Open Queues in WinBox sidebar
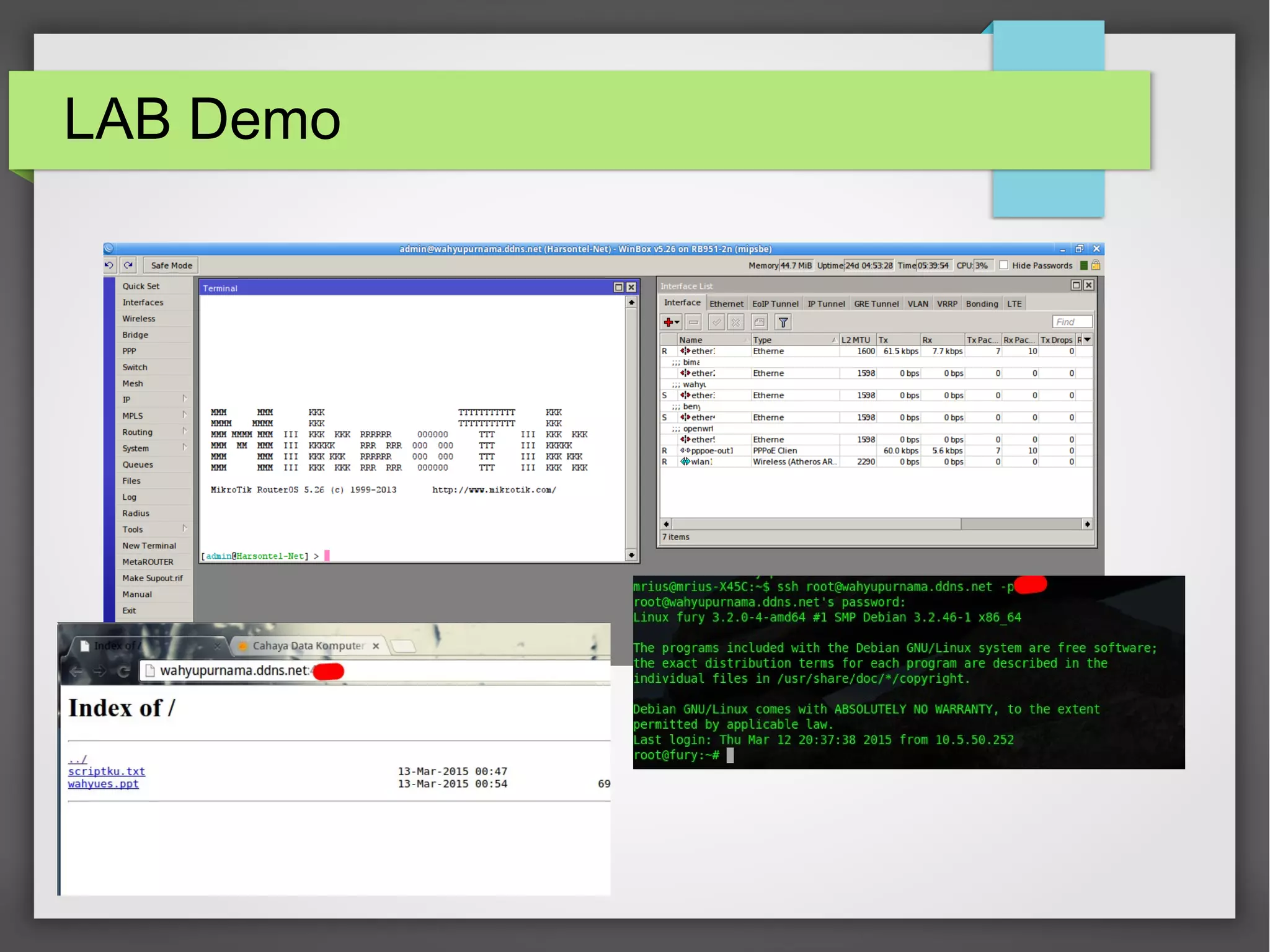The height and width of the screenshot is (952, 1270). (x=138, y=465)
